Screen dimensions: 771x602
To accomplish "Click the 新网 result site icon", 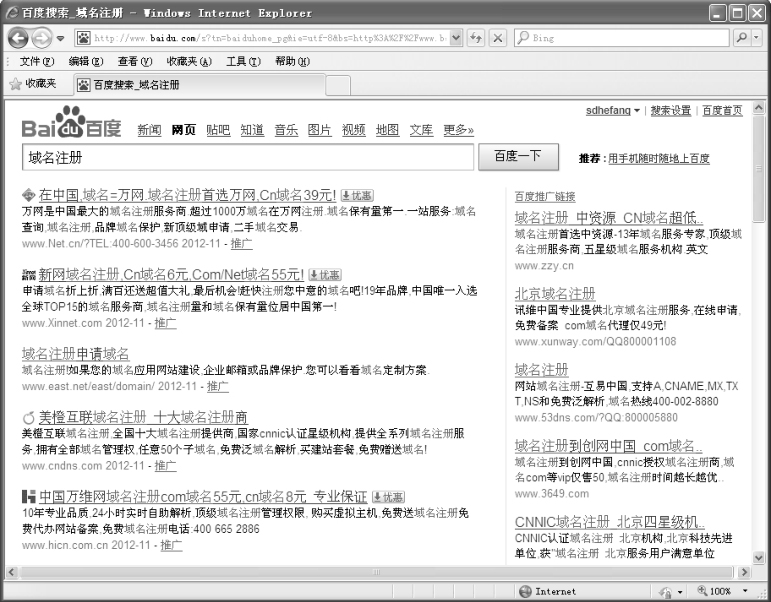I will pyautogui.click(x=29, y=275).
